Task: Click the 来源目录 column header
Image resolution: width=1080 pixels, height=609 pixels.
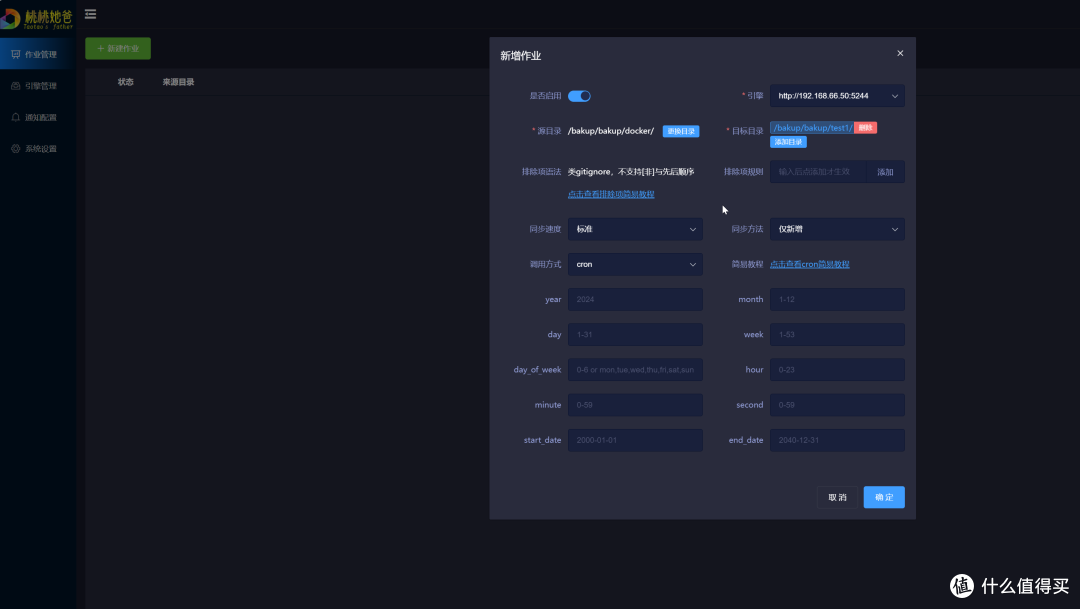Action: [178, 82]
